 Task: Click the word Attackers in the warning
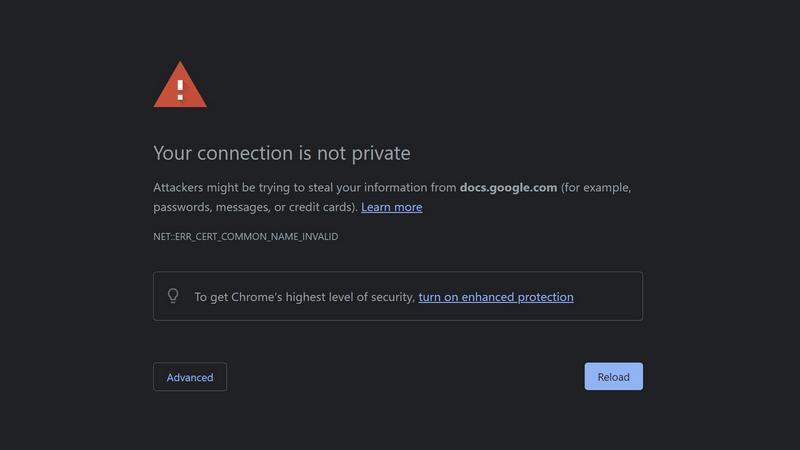coord(178,188)
